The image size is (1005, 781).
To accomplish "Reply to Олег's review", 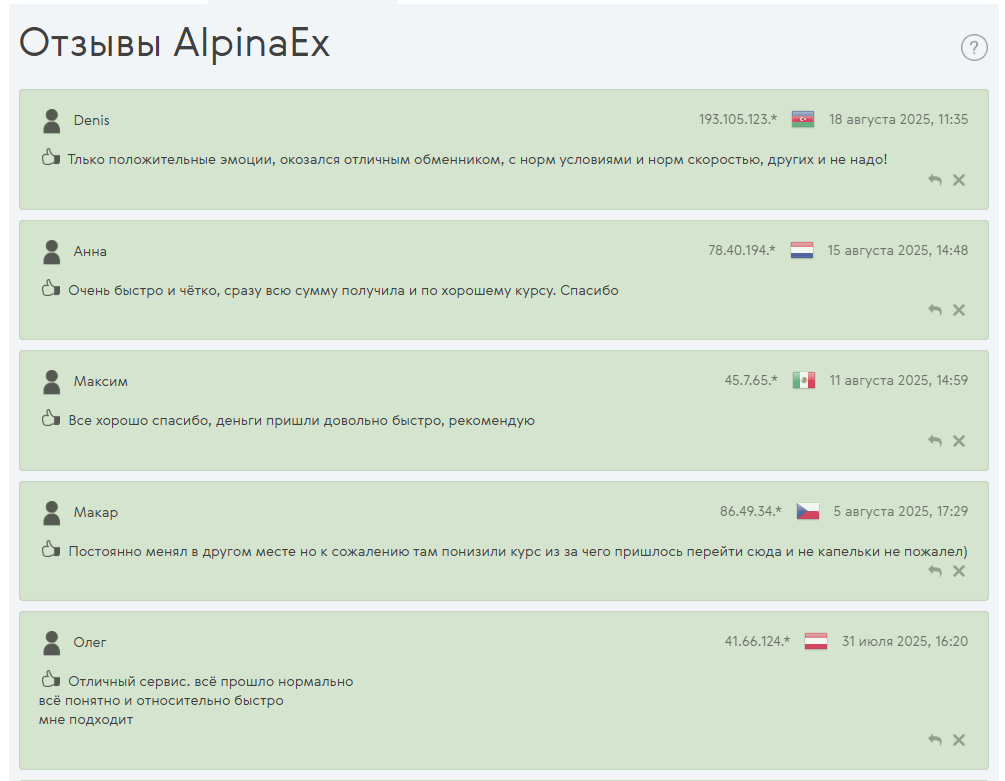I will tap(935, 740).
